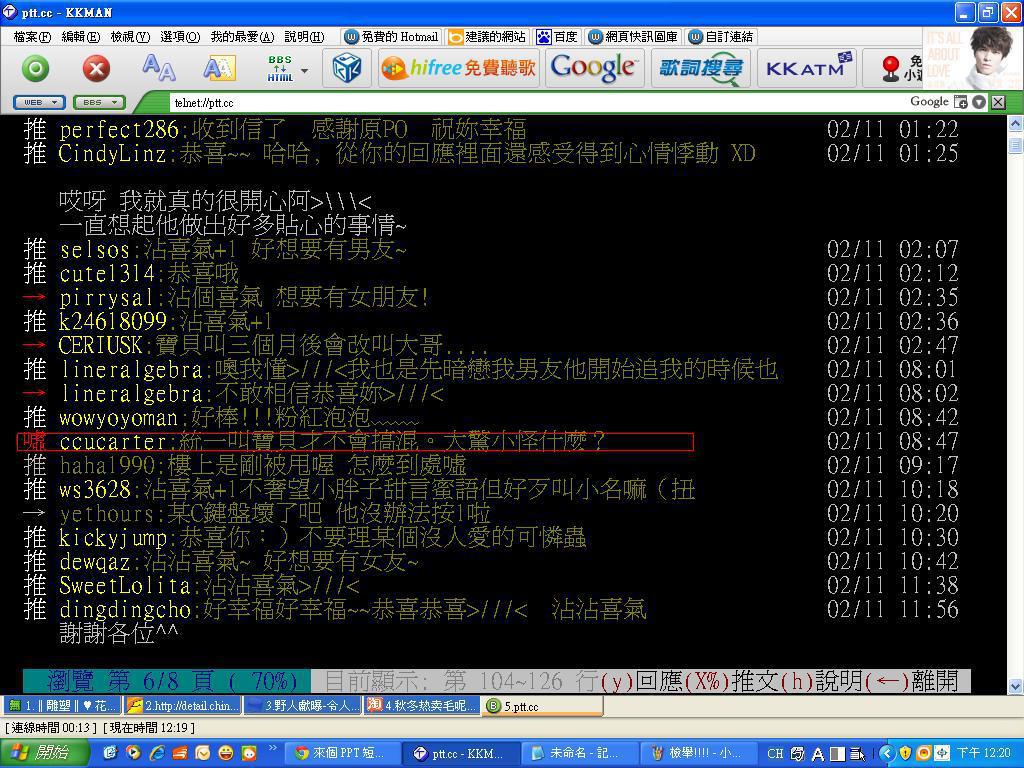1024x768 pixels.
Task: Open the 百度 bookmark link
Action: [x=557, y=37]
